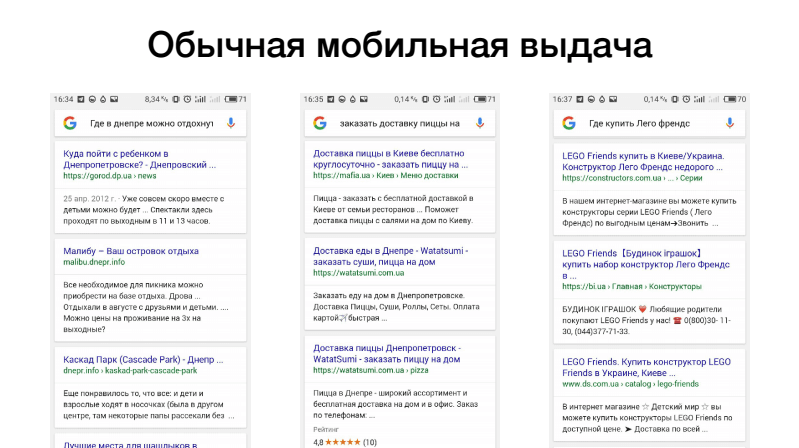Tap the vibrate mode icon in the 16:34 status bar

tap(176, 99)
